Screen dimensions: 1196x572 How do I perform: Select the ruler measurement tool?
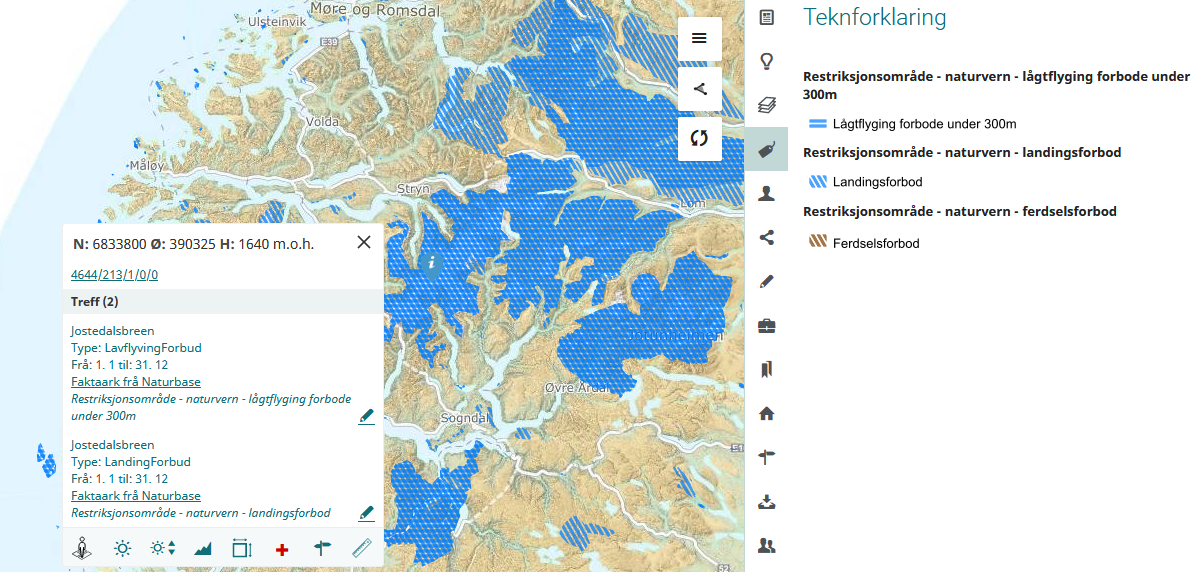click(361, 548)
